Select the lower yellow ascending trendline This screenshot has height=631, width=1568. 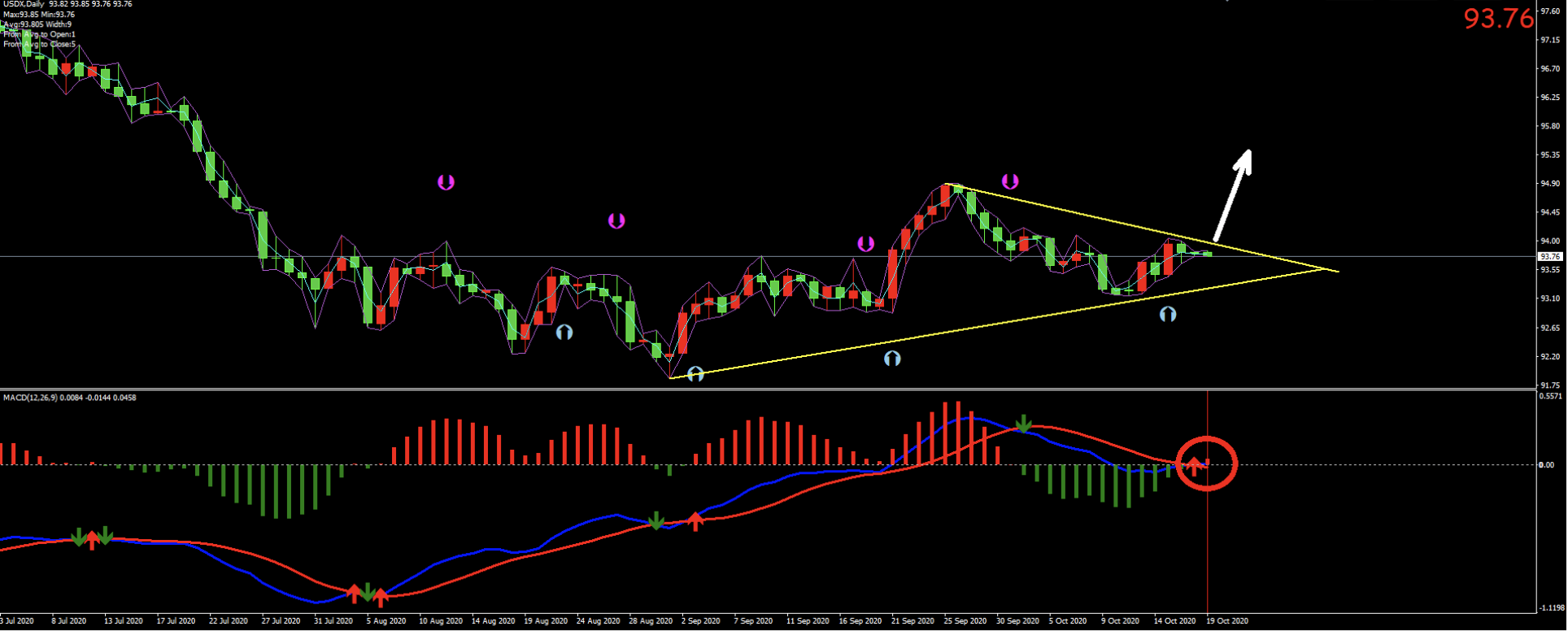(x=976, y=327)
